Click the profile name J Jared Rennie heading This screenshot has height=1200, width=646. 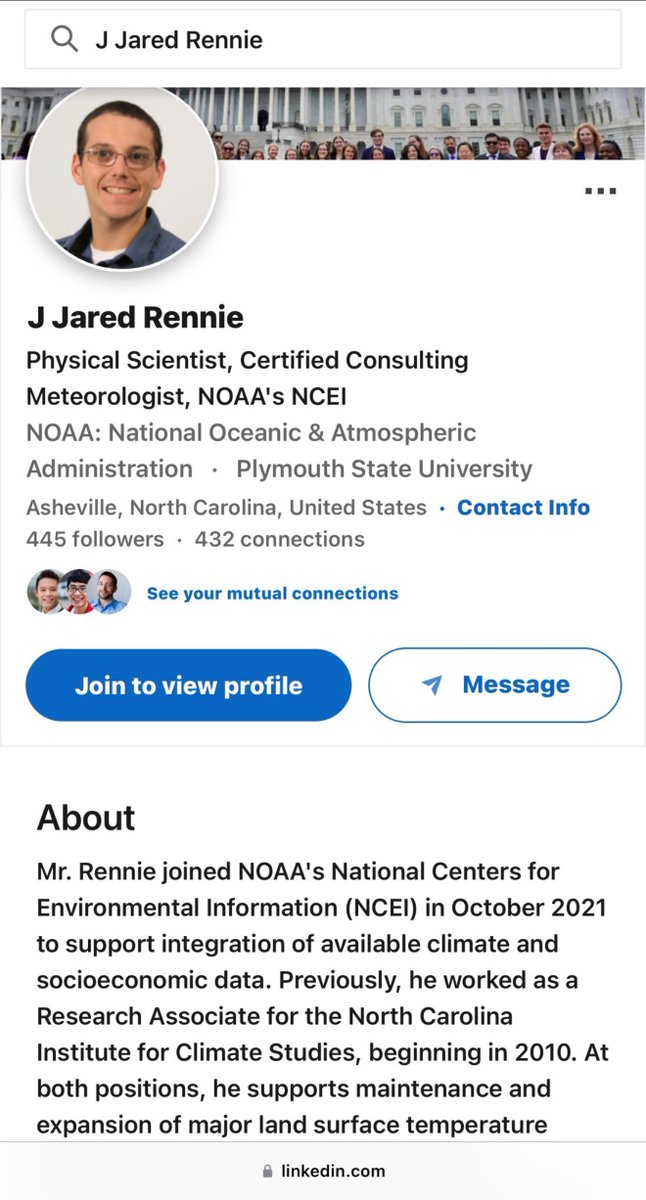135,318
